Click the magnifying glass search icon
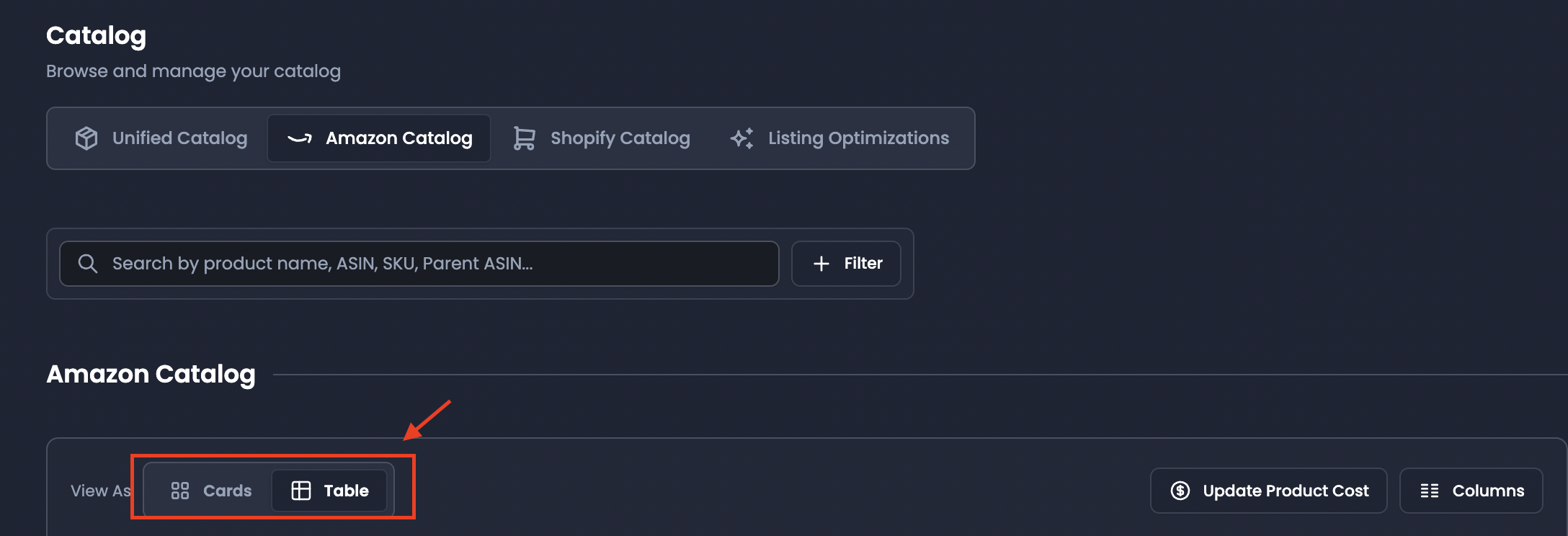This screenshot has width=1568, height=536. tap(88, 264)
